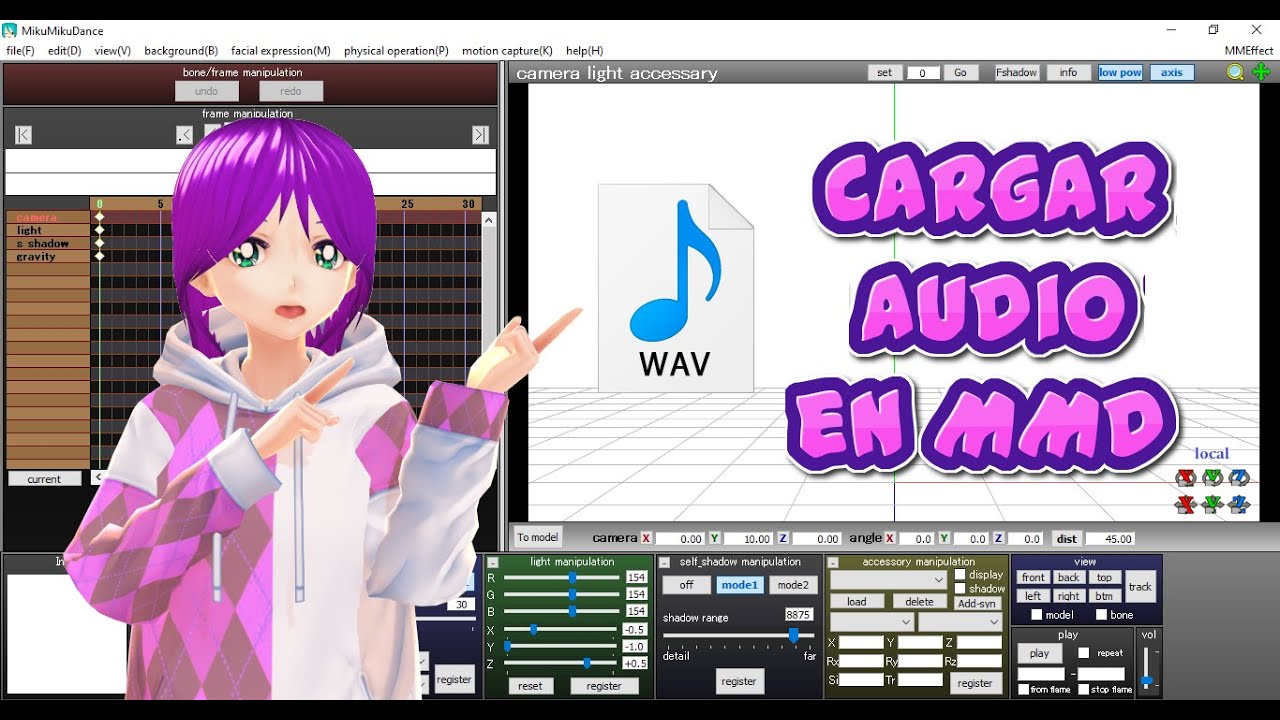Click the track view button
Screen dimensions: 1280x720
(1140, 587)
